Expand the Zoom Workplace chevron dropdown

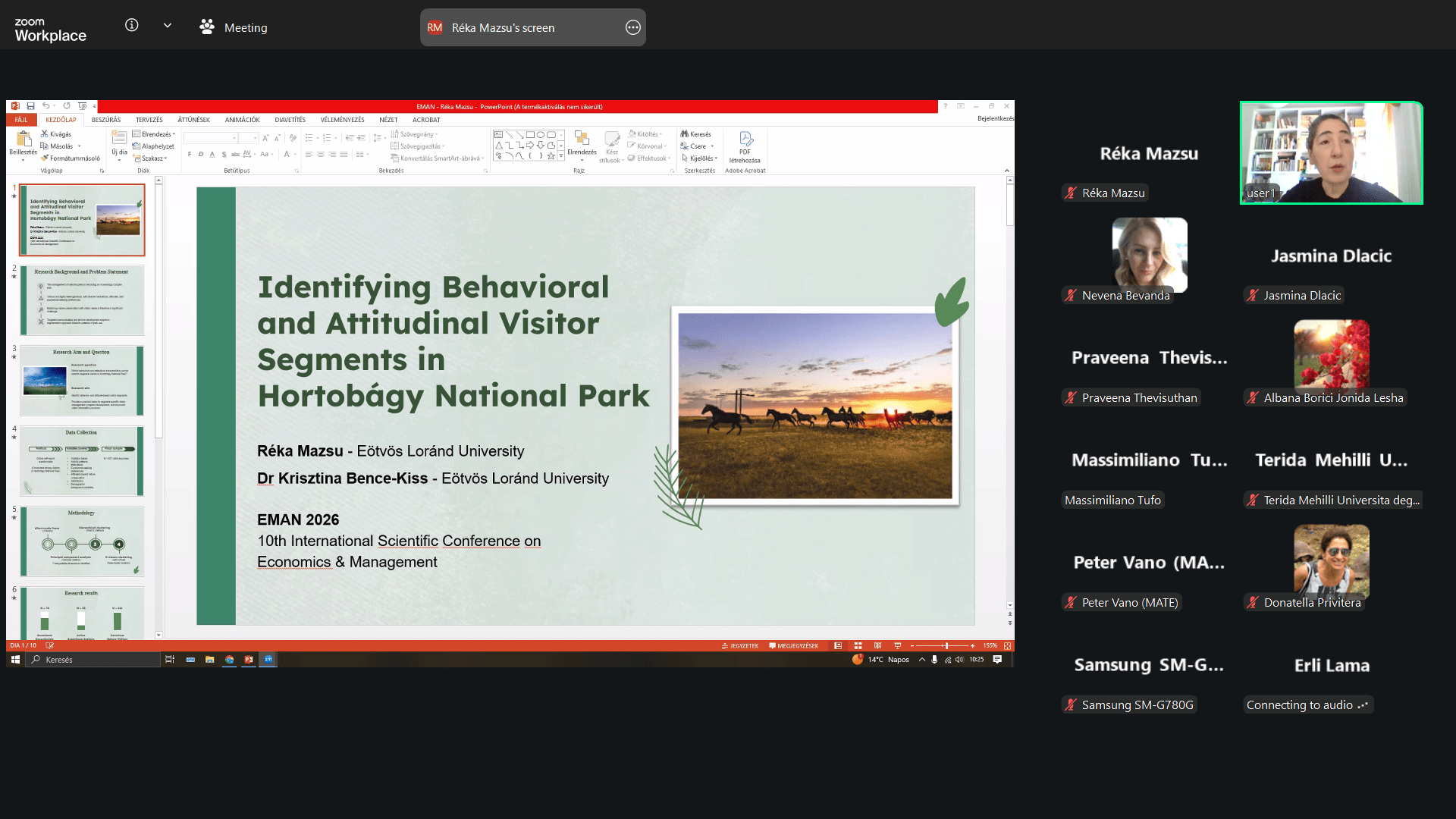click(168, 26)
